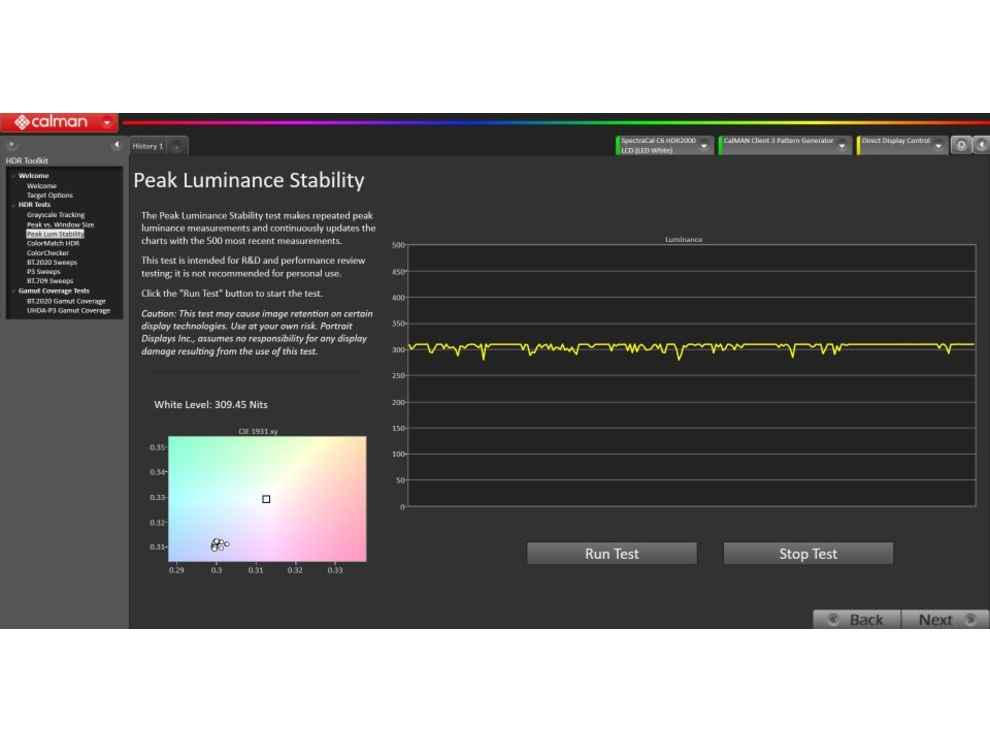Click the Stop Test button
Image resolution: width=990 pixels, height=742 pixels.
pyautogui.click(x=808, y=554)
